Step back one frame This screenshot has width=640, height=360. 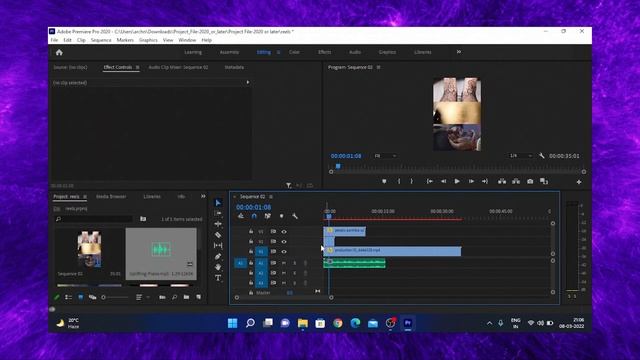(x=443, y=181)
